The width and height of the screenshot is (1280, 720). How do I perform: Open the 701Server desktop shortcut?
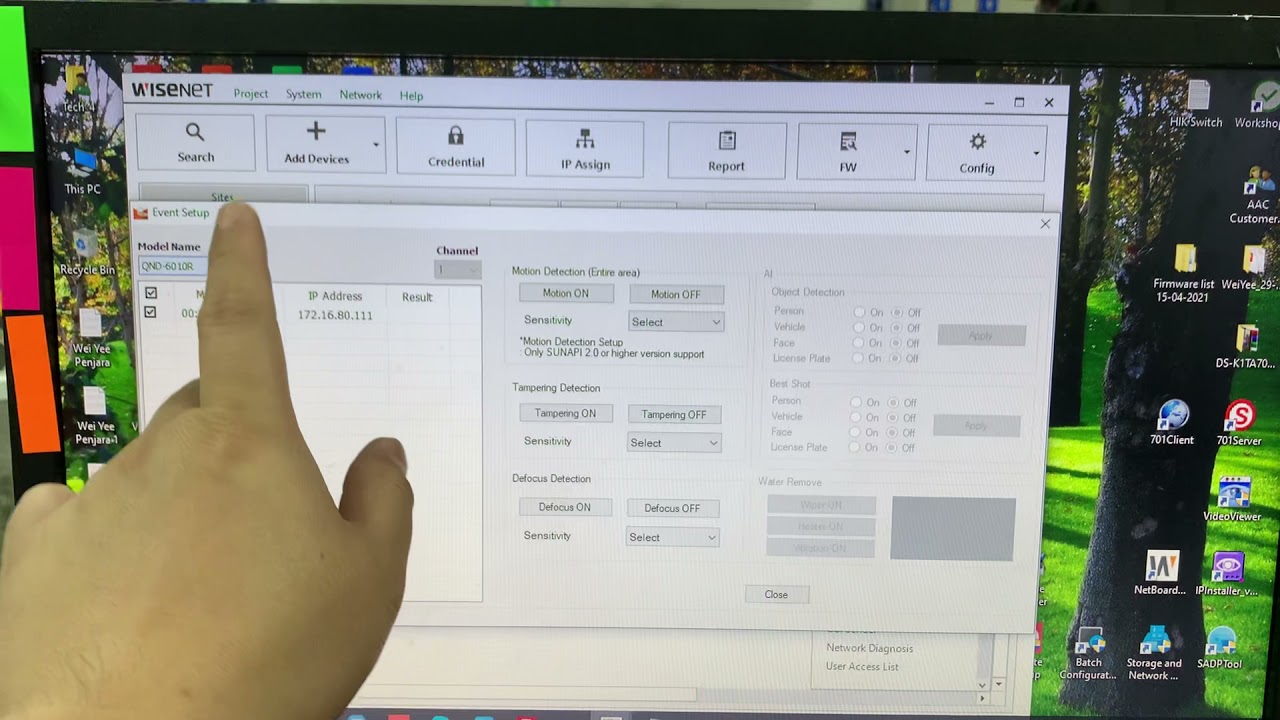[x=1239, y=422]
